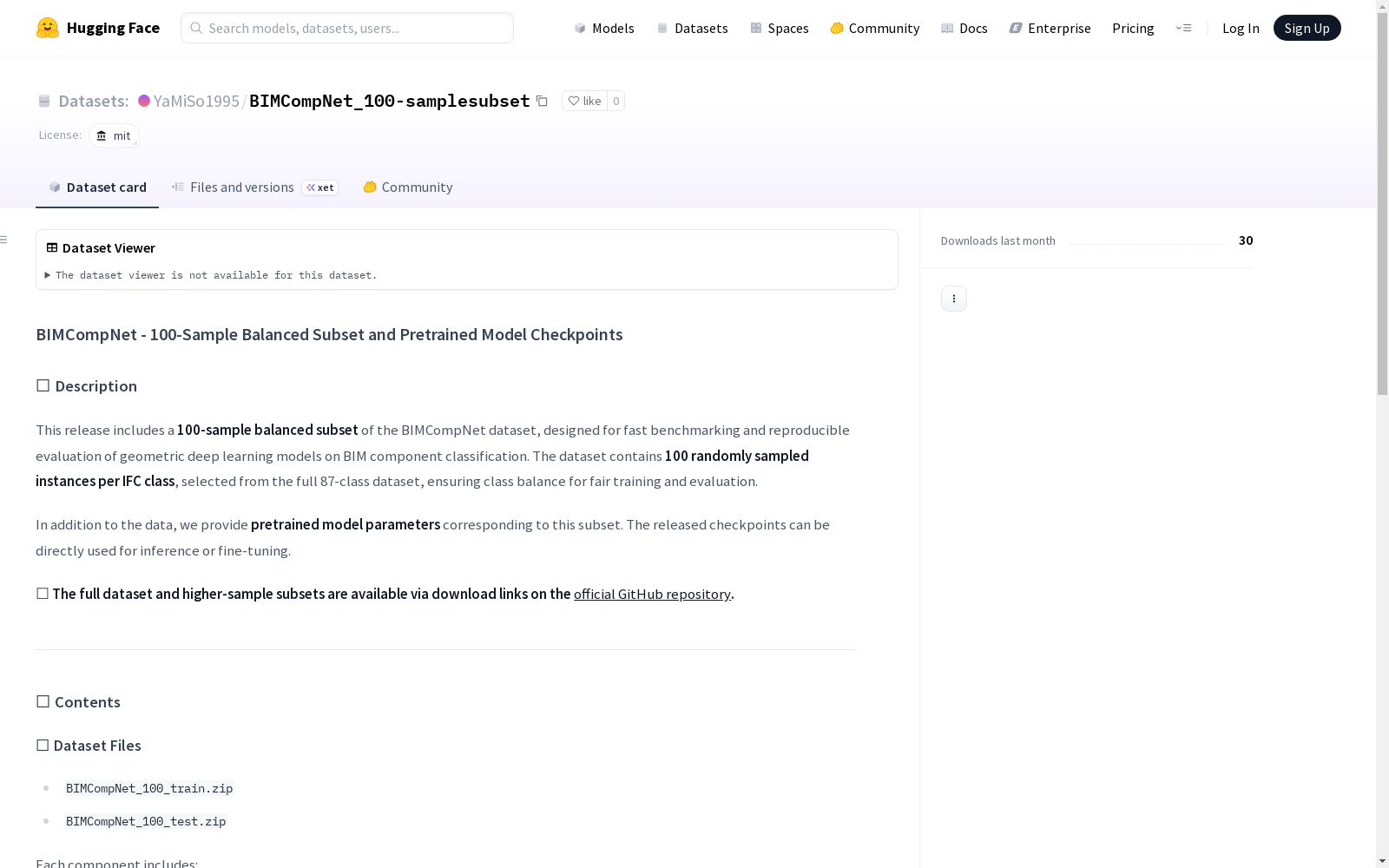This screenshot has height=868, width=1389.
Task: Click the heart like button
Action: tap(584, 101)
